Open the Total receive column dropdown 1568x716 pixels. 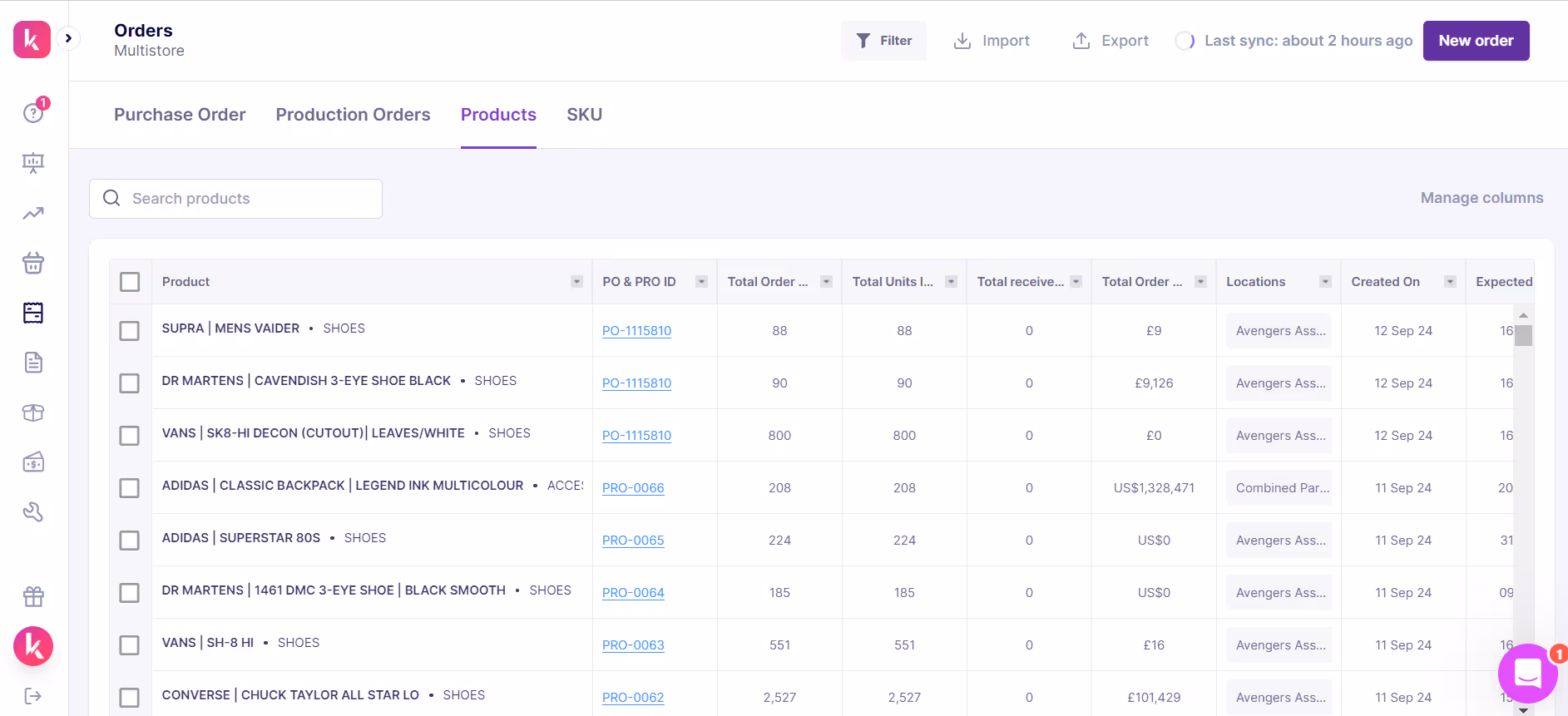tap(1076, 282)
